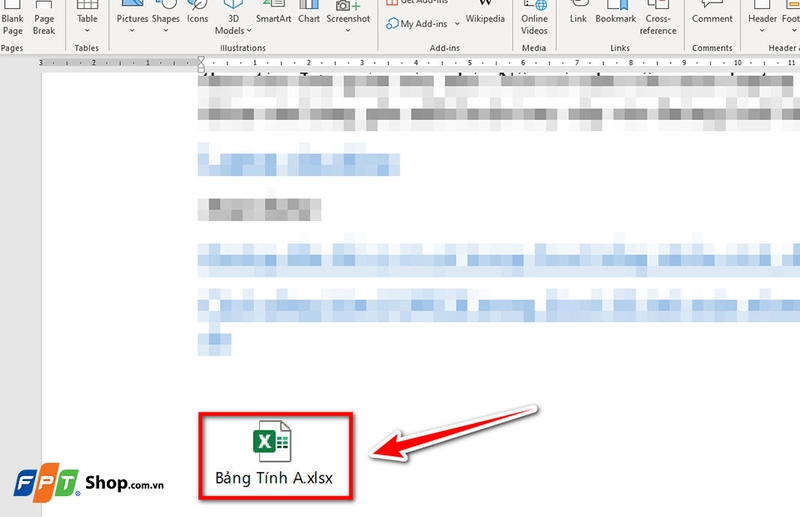Viewport: 800px width, 517px height.
Task: Click the Bảng Tính A.xlsx file label
Action: point(274,478)
